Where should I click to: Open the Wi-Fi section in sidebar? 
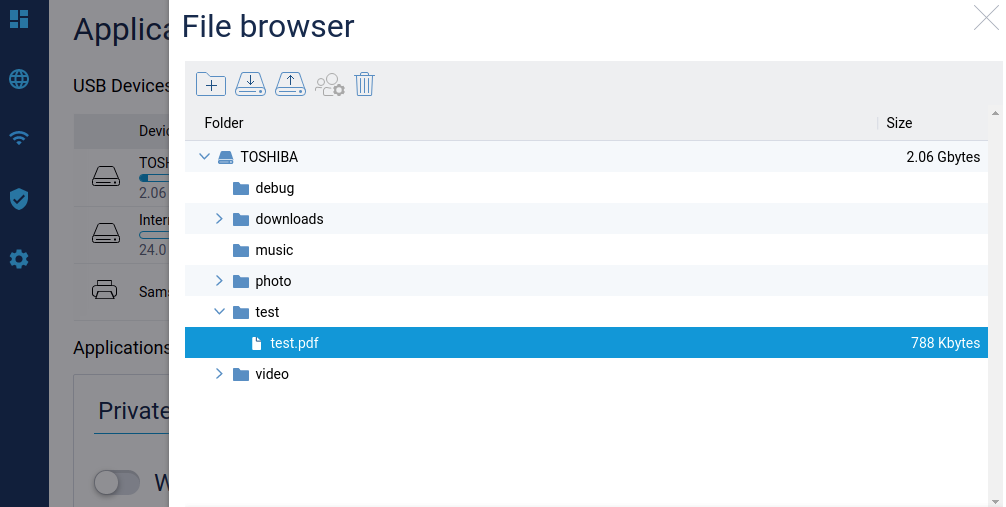[x=19, y=138]
